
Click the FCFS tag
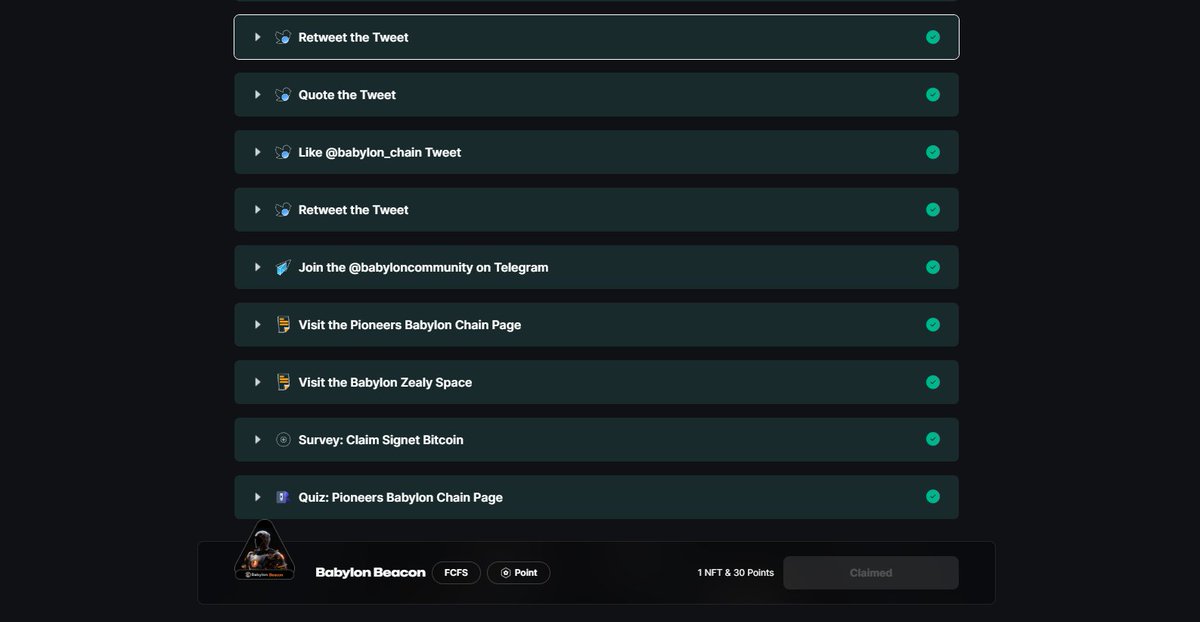coord(456,573)
